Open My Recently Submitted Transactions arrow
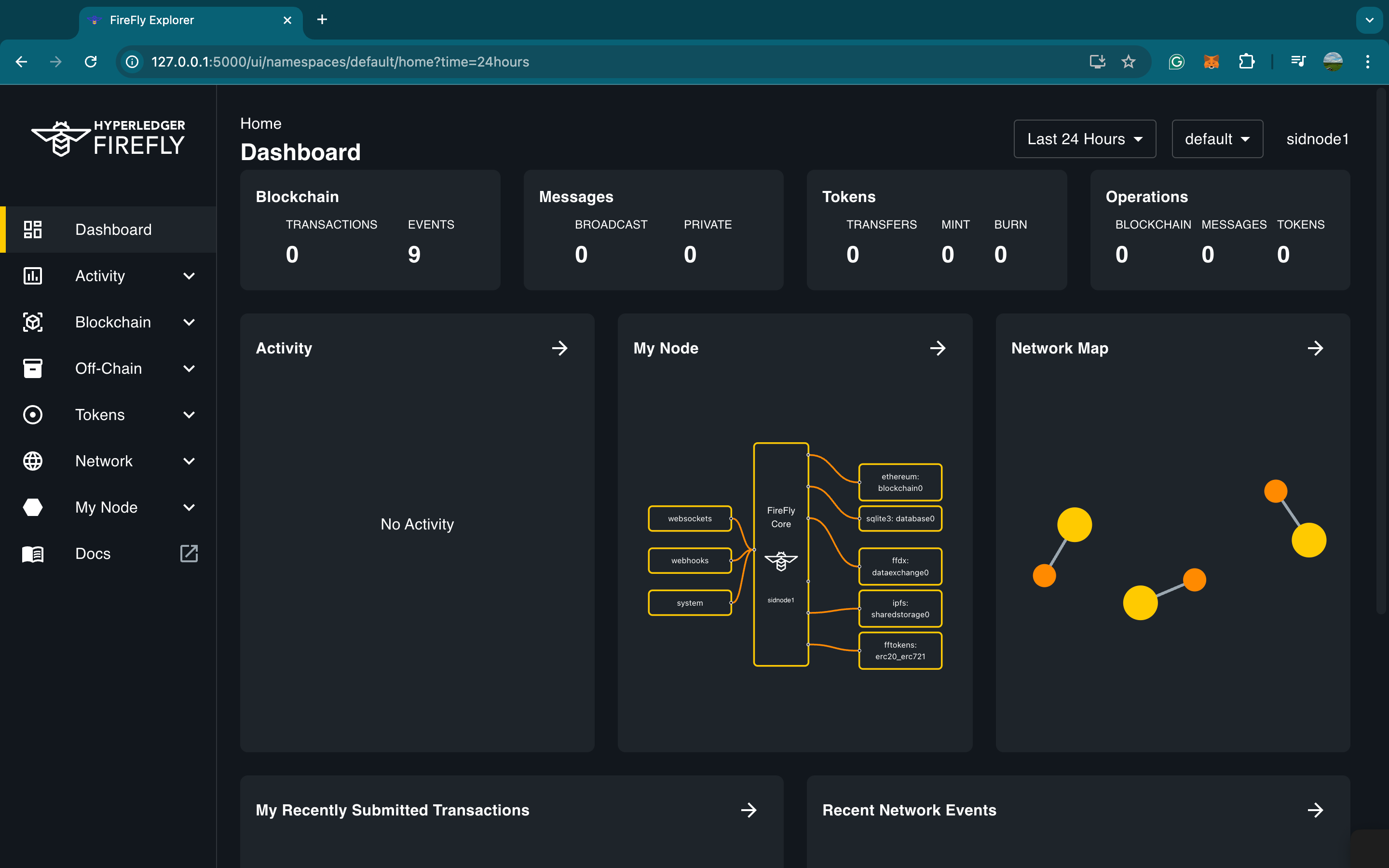 [749, 810]
